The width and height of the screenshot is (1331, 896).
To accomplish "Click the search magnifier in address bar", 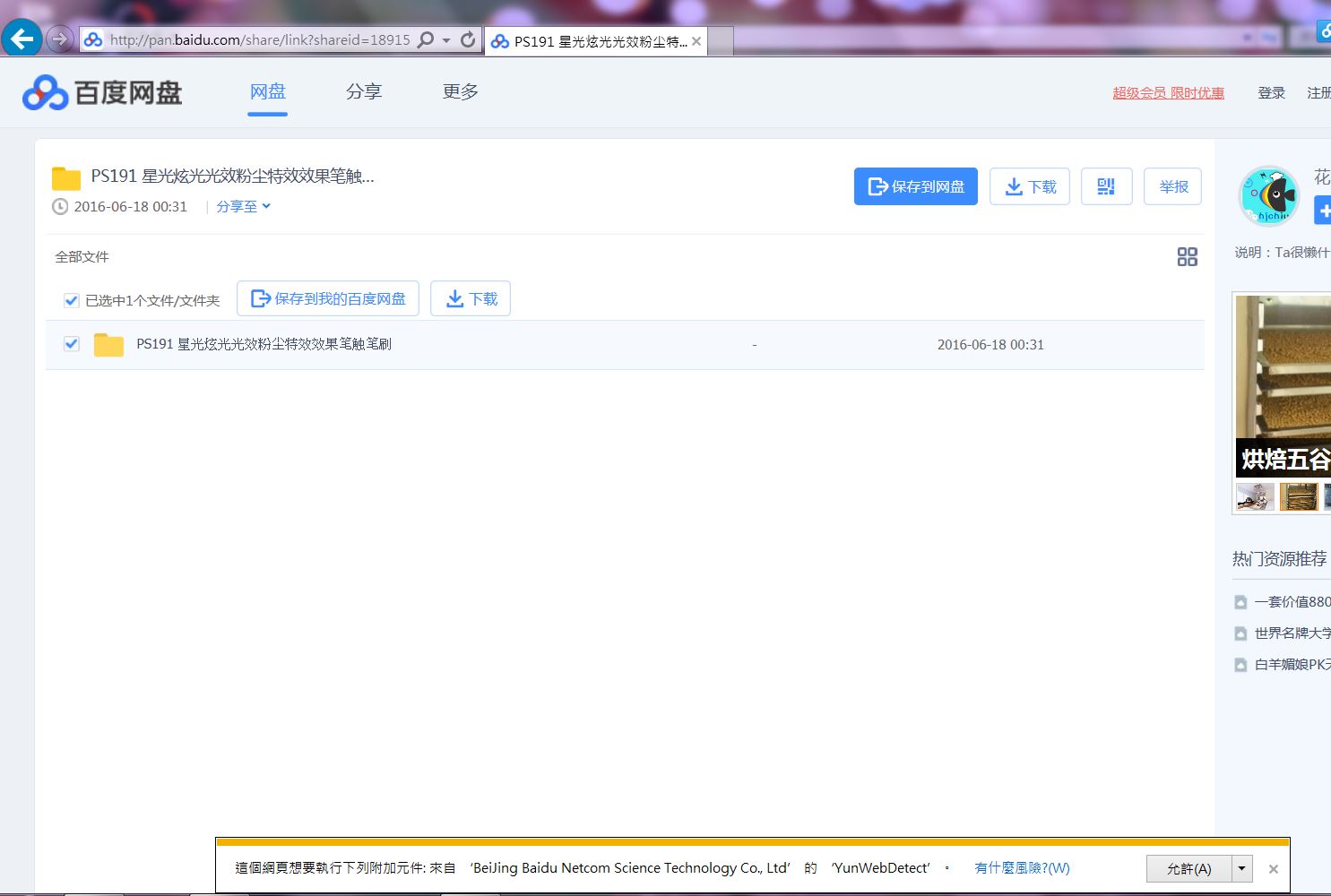I will tap(427, 39).
